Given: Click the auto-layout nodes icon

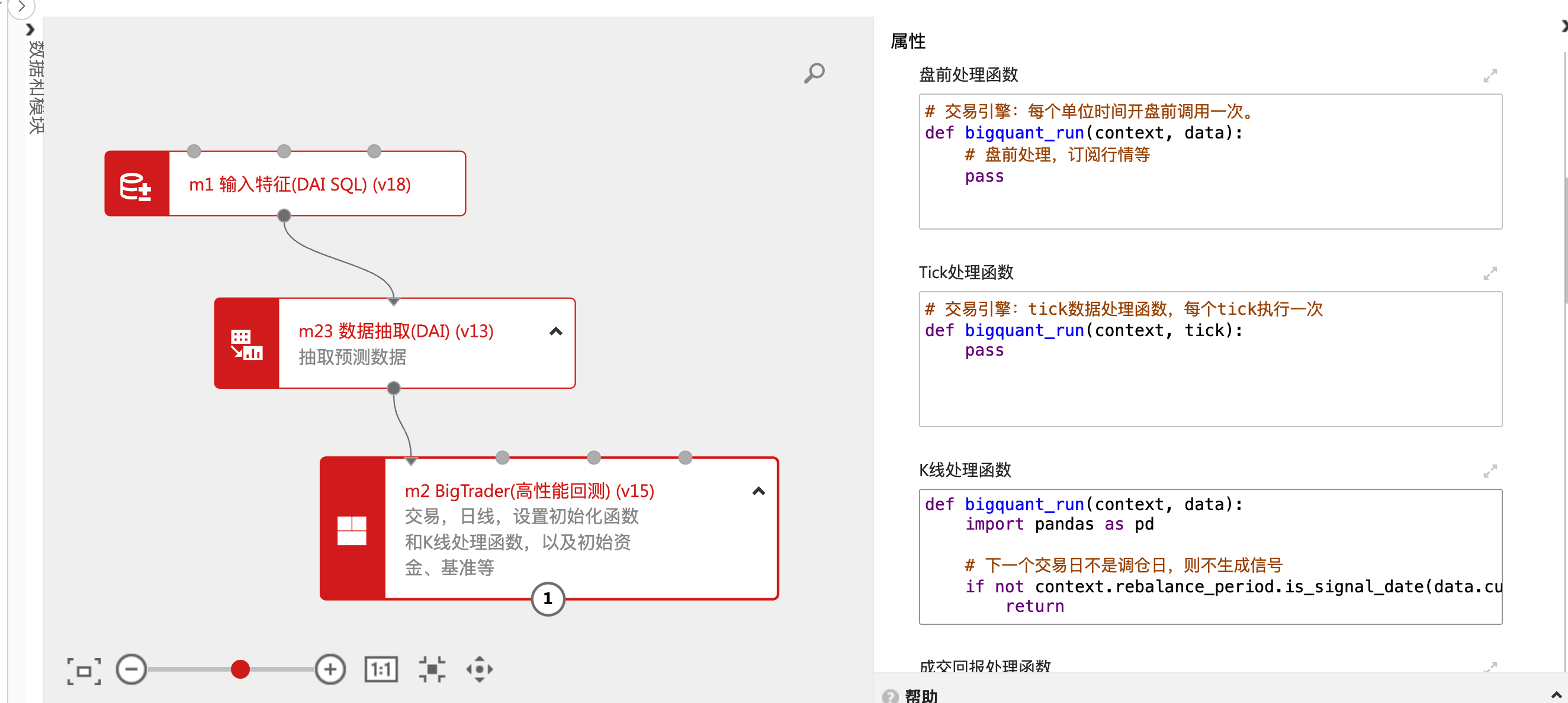Looking at the screenshot, I should tap(432, 669).
